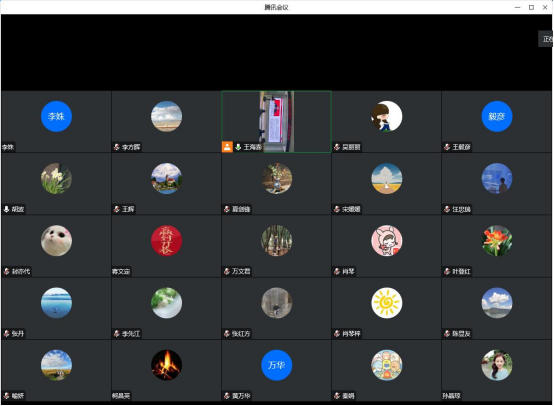Viewport: 554px width, 406px height.
Task: Select the pink bunny girl cartoon avatar
Action: (x=387, y=241)
